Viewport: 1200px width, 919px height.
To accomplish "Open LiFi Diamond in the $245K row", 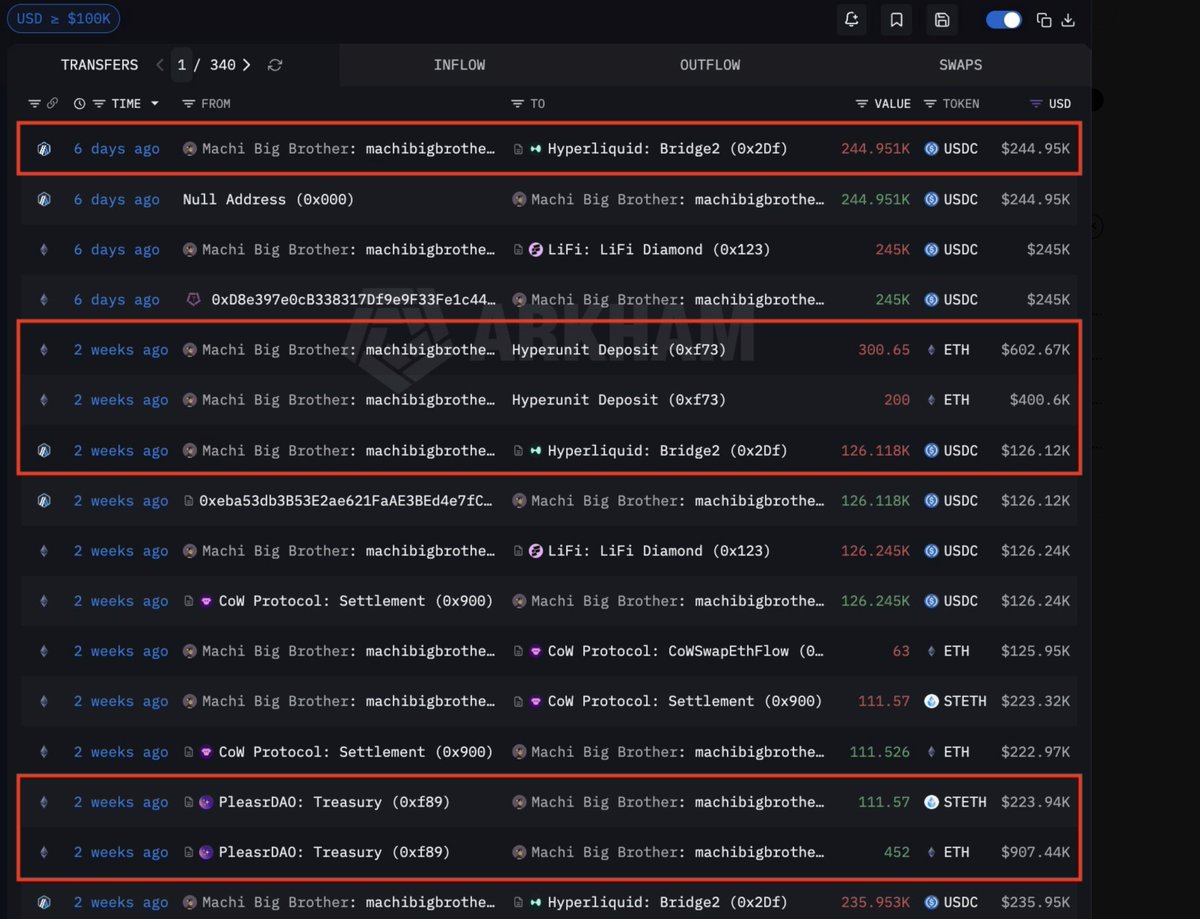I will 659,250.
